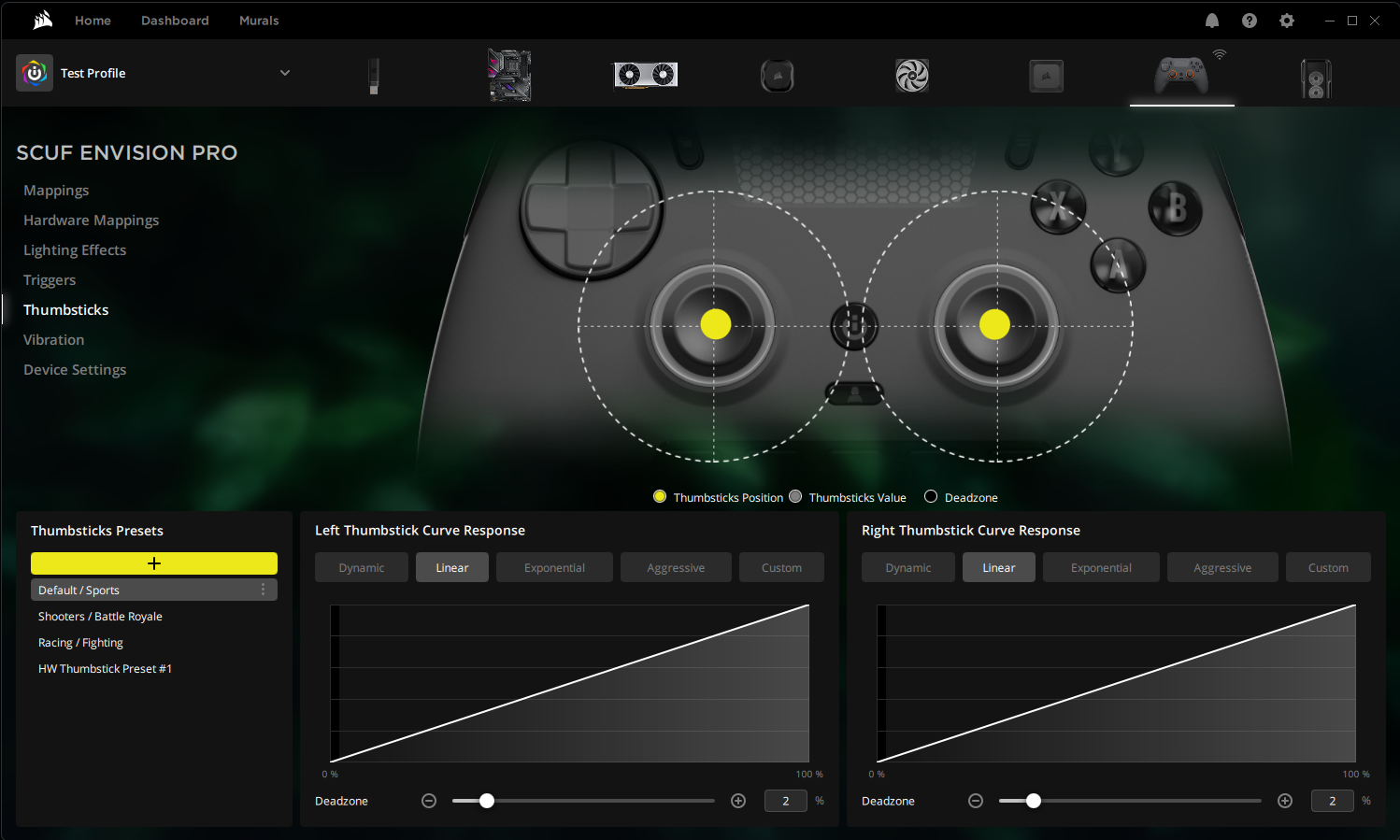Viewport: 1400px width, 840px height.
Task: Open the speakers device page
Action: click(1317, 77)
